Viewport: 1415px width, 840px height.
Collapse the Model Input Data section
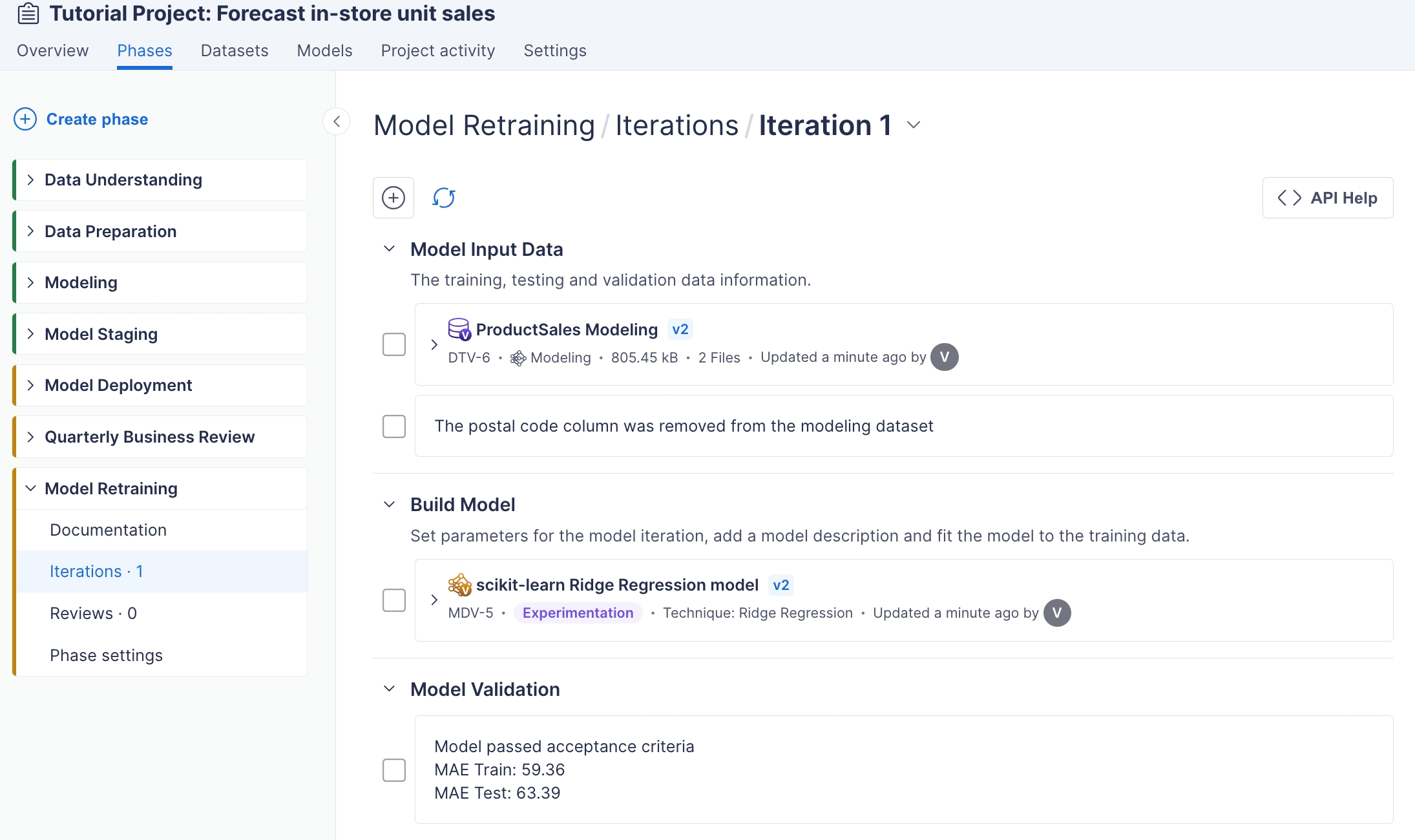(389, 249)
